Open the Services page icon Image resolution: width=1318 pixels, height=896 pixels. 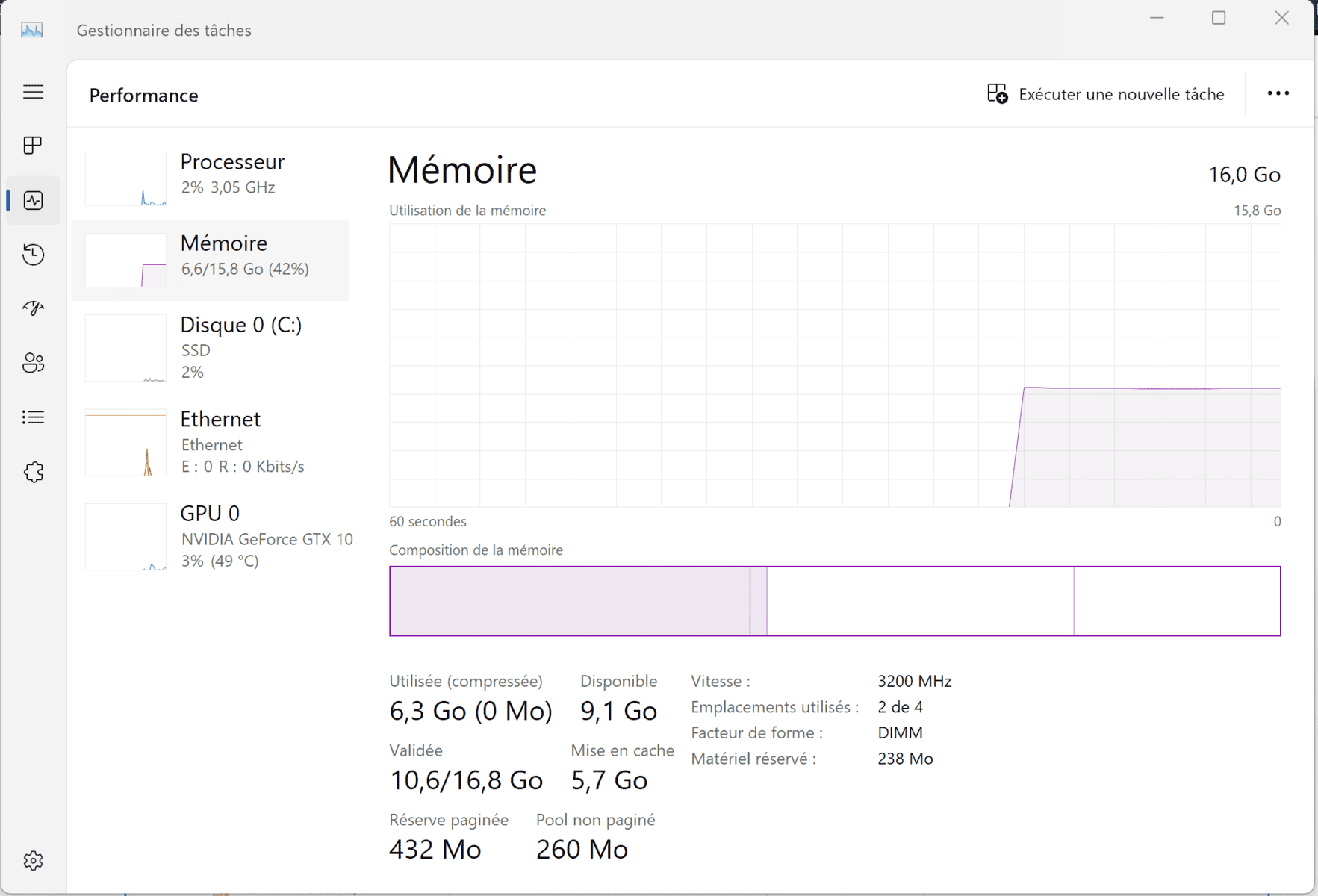pyautogui.click(x=33, y=472)
